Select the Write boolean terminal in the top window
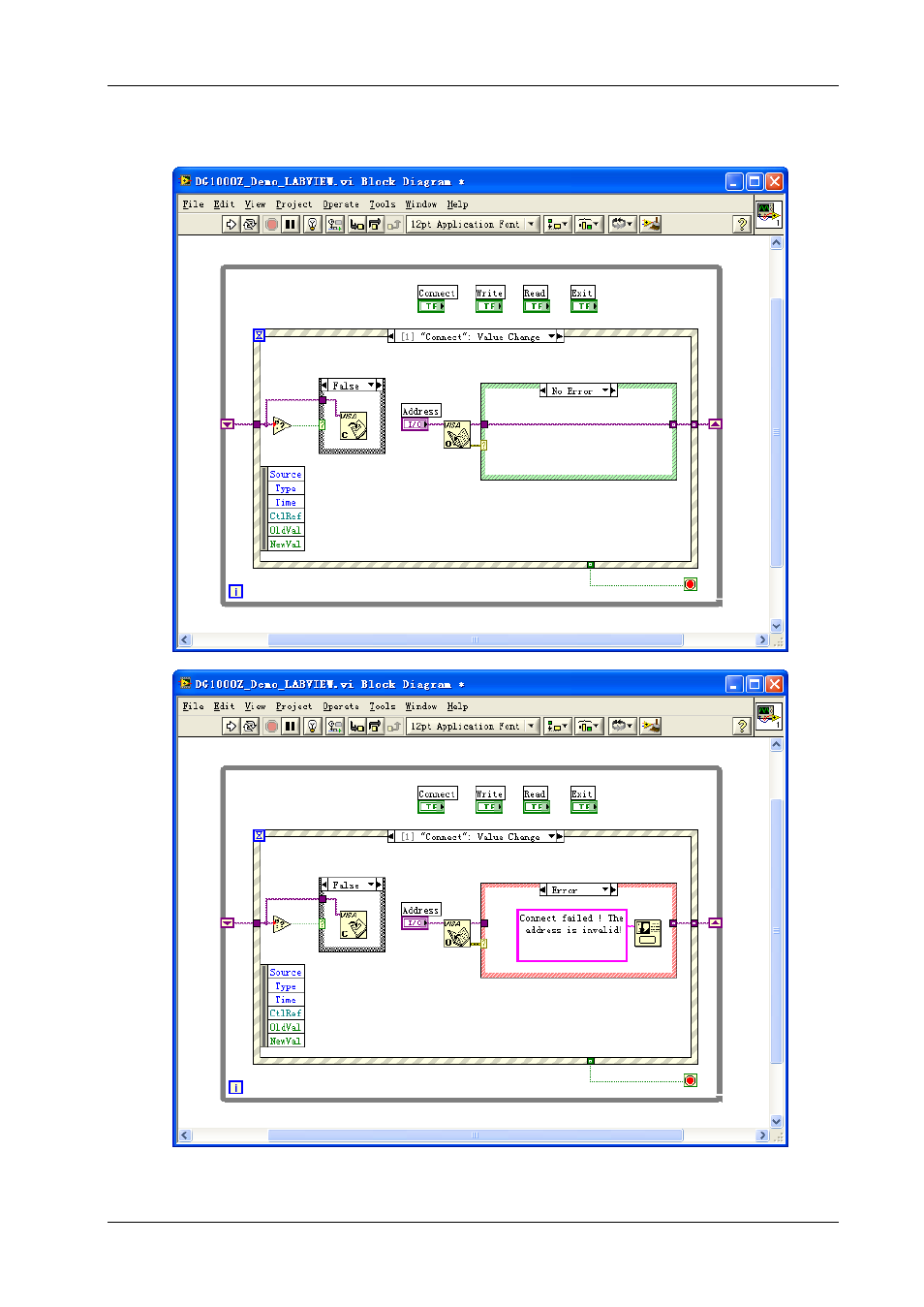 point(489,306)
